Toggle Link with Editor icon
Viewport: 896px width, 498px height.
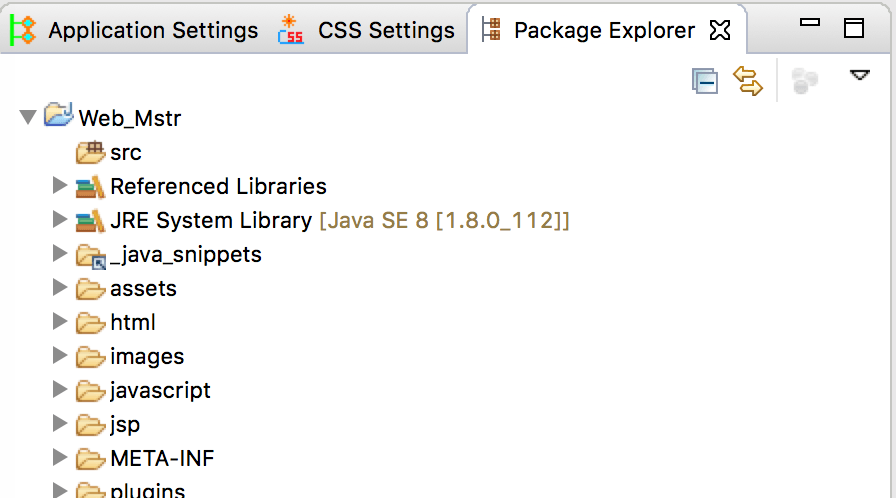pos(748,81)
